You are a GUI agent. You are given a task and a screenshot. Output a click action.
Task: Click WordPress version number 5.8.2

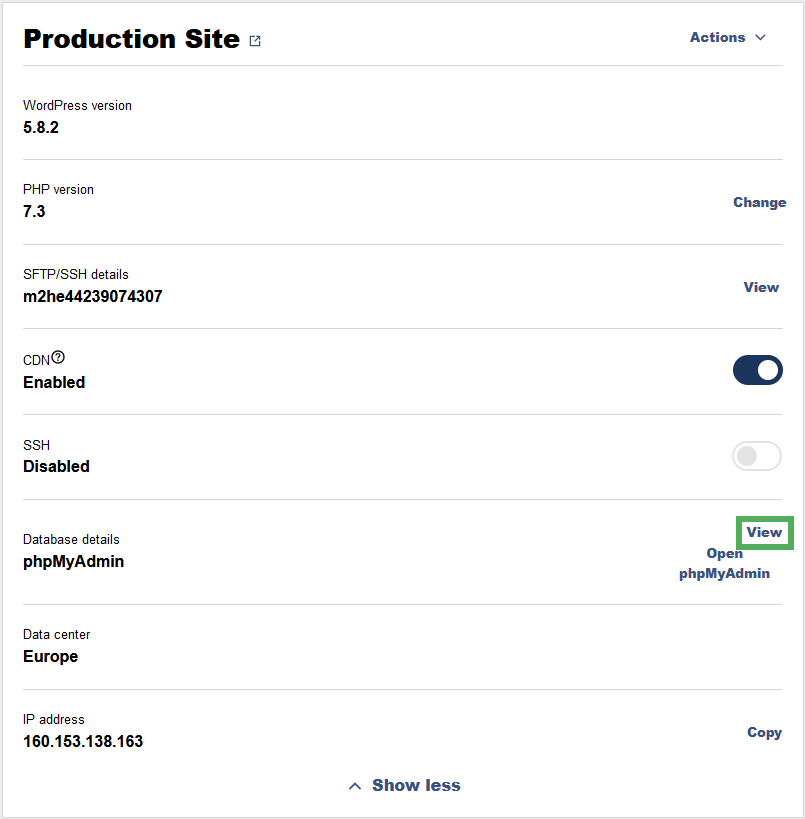pos(41,127)
